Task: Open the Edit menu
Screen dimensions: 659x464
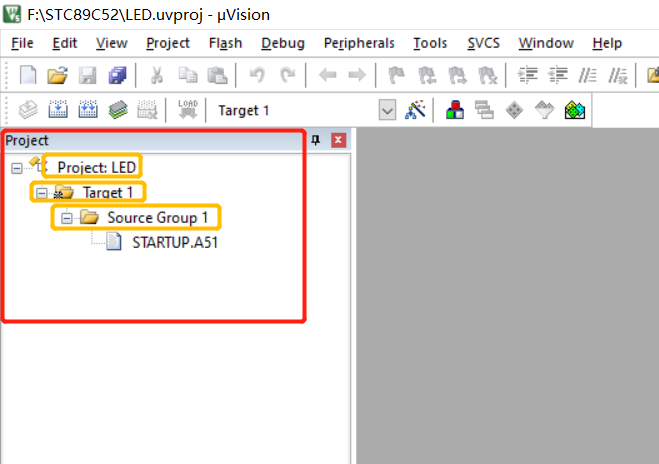Action: pyautogui.click(x=65, y=43)
